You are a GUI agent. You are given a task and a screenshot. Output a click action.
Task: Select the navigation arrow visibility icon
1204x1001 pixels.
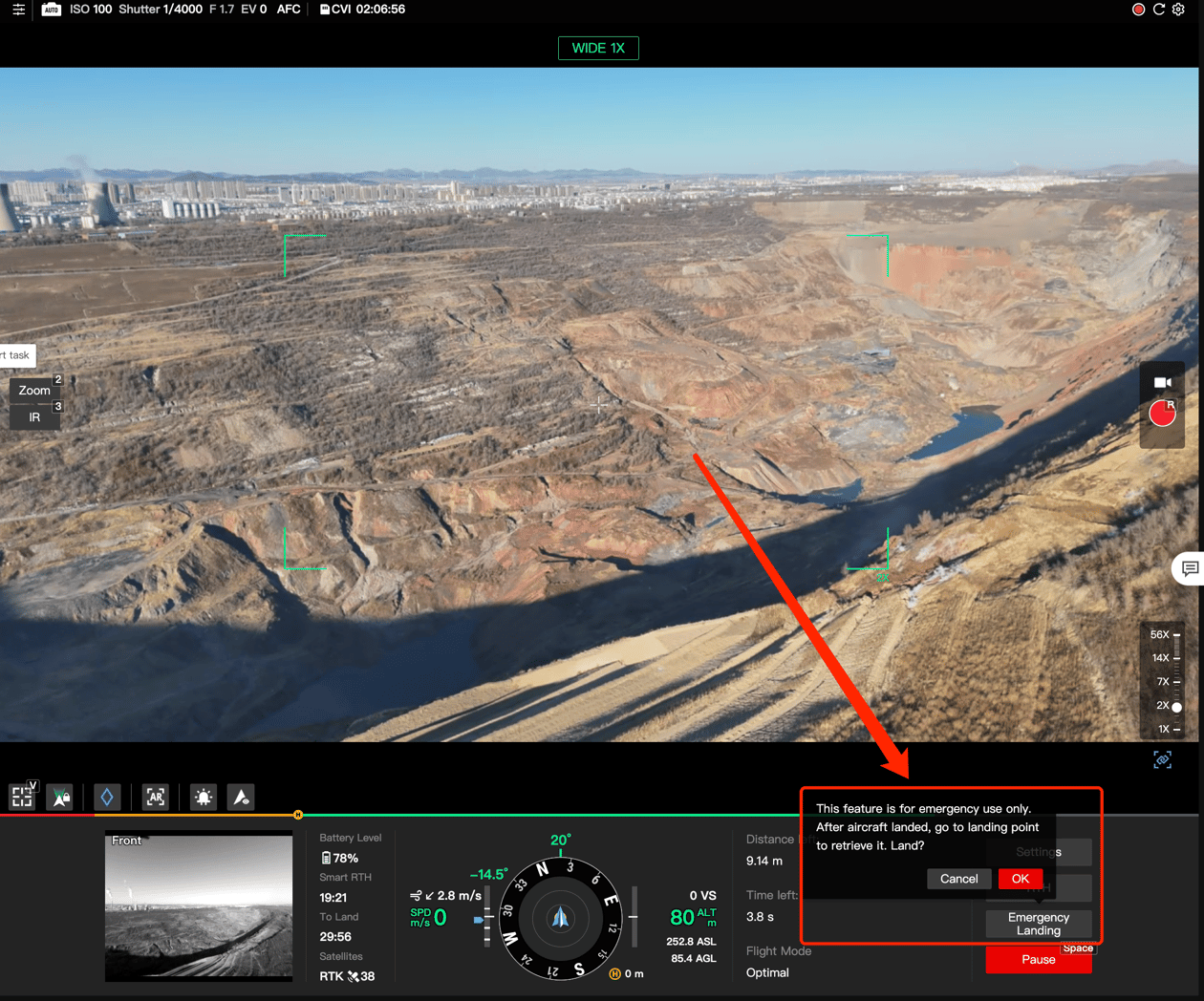point(240,797)
